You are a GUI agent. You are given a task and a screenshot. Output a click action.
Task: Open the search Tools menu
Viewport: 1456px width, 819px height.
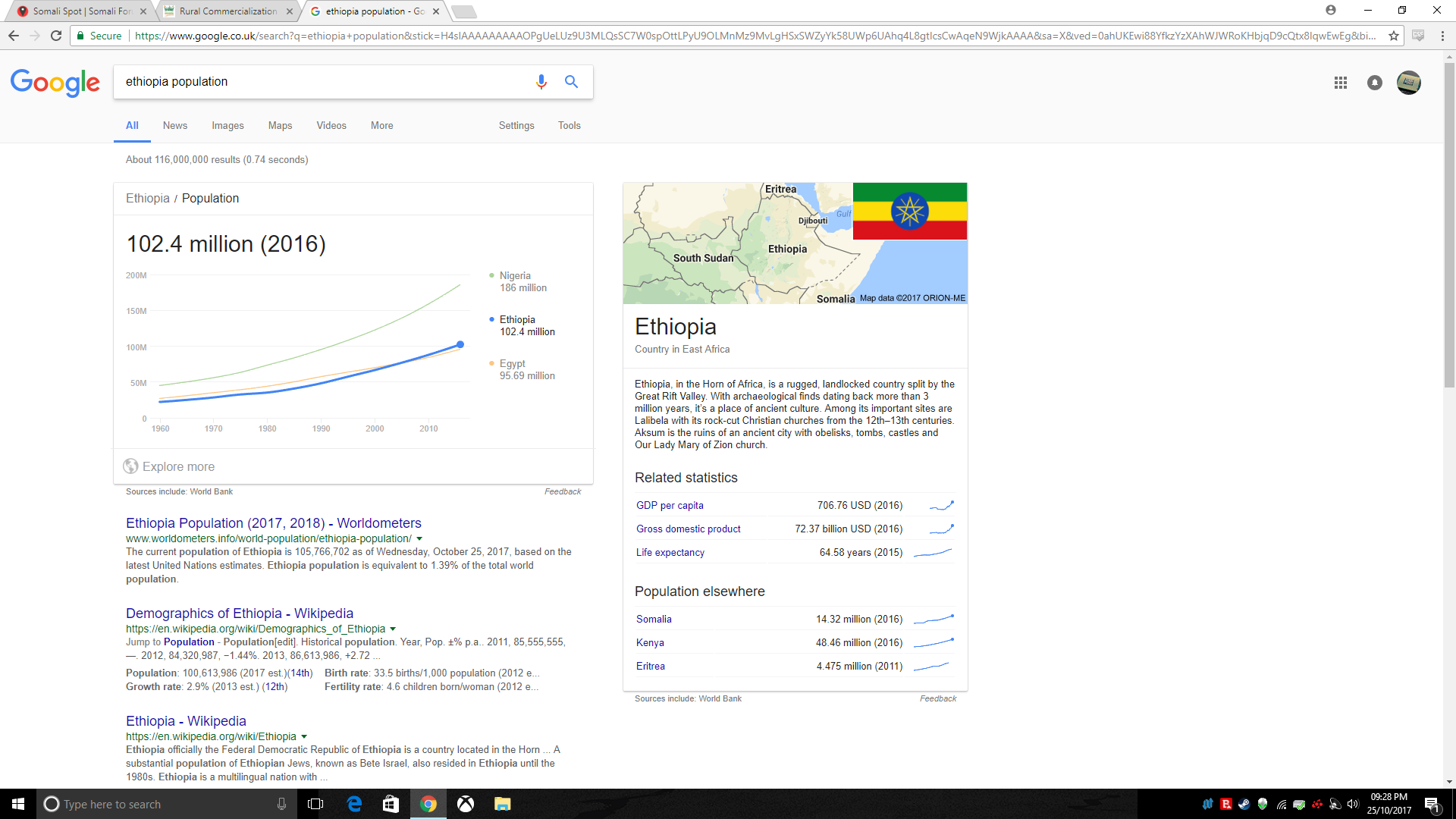(x=570, y=126)
